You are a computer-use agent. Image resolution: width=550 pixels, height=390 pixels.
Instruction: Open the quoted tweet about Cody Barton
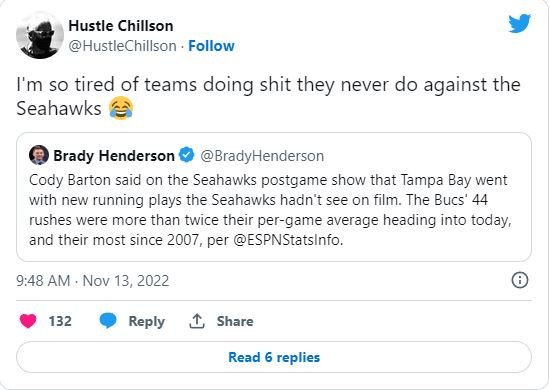(x=274, y=197)
